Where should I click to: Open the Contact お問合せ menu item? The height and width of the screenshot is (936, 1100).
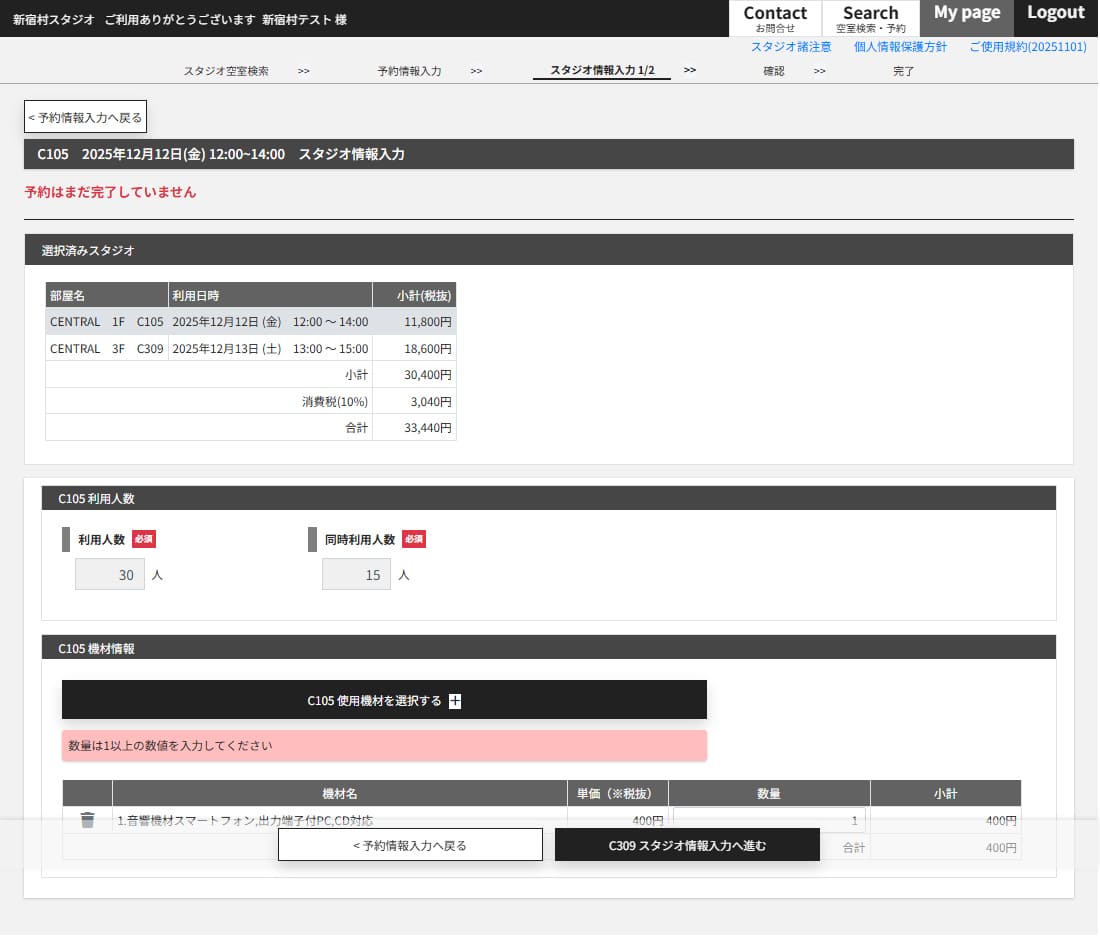(x=775, y=18)
